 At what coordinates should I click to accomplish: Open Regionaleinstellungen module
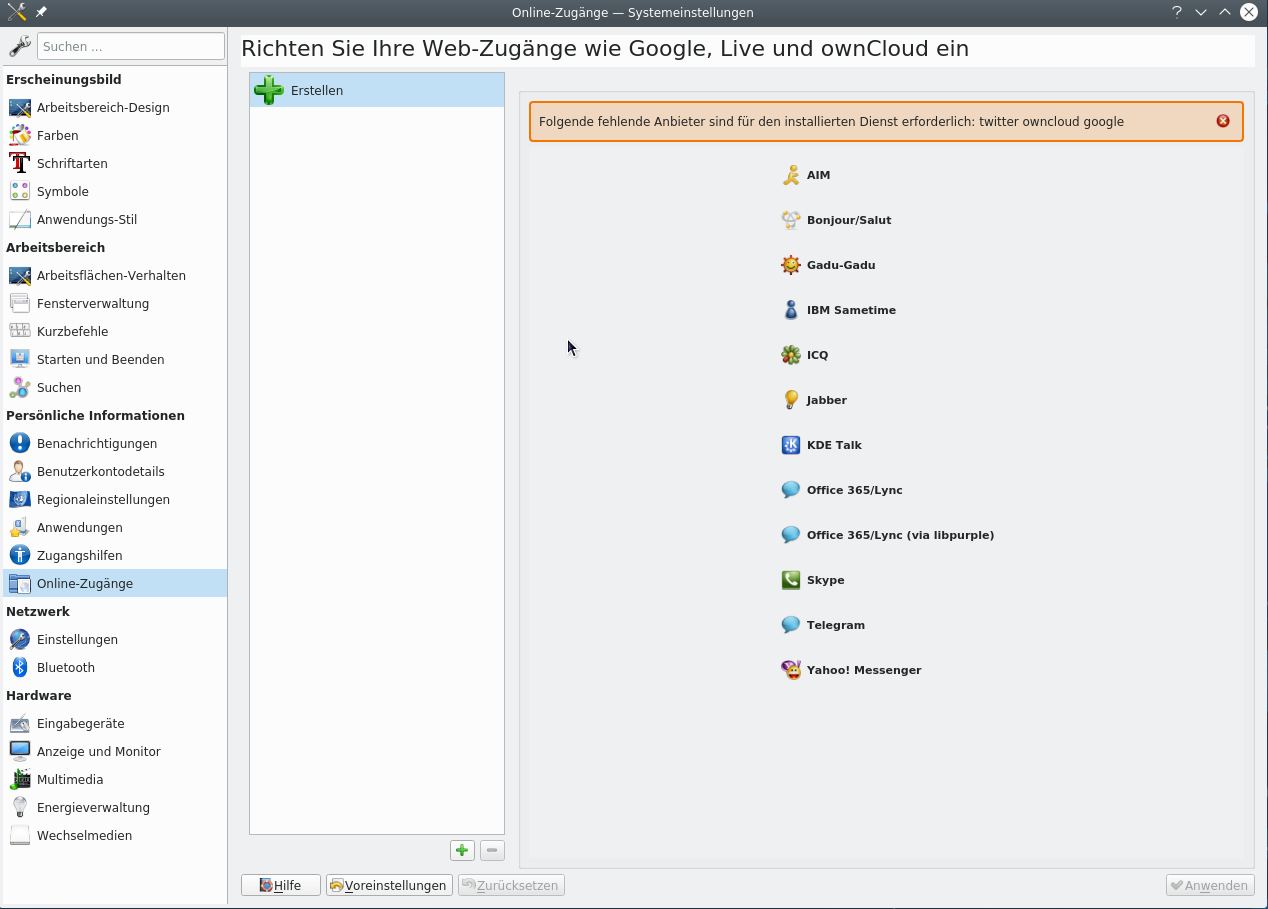coord(115,499)
